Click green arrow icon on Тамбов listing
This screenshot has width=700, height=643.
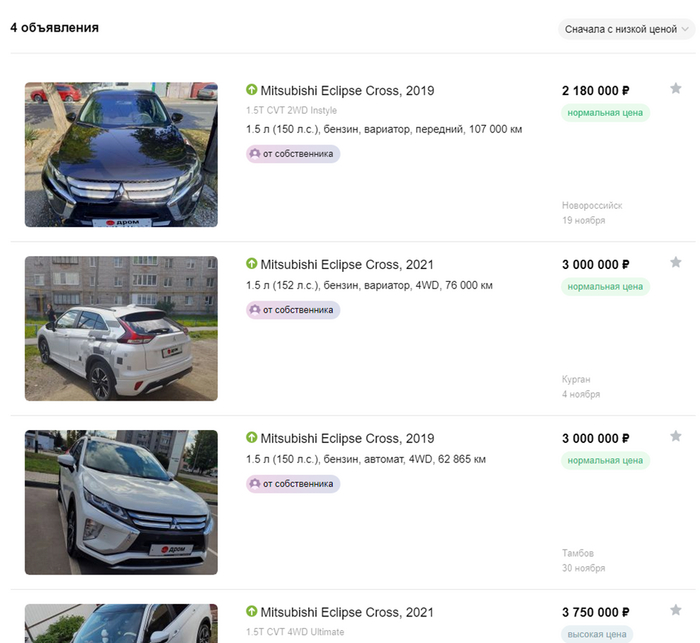click(252, 438)
